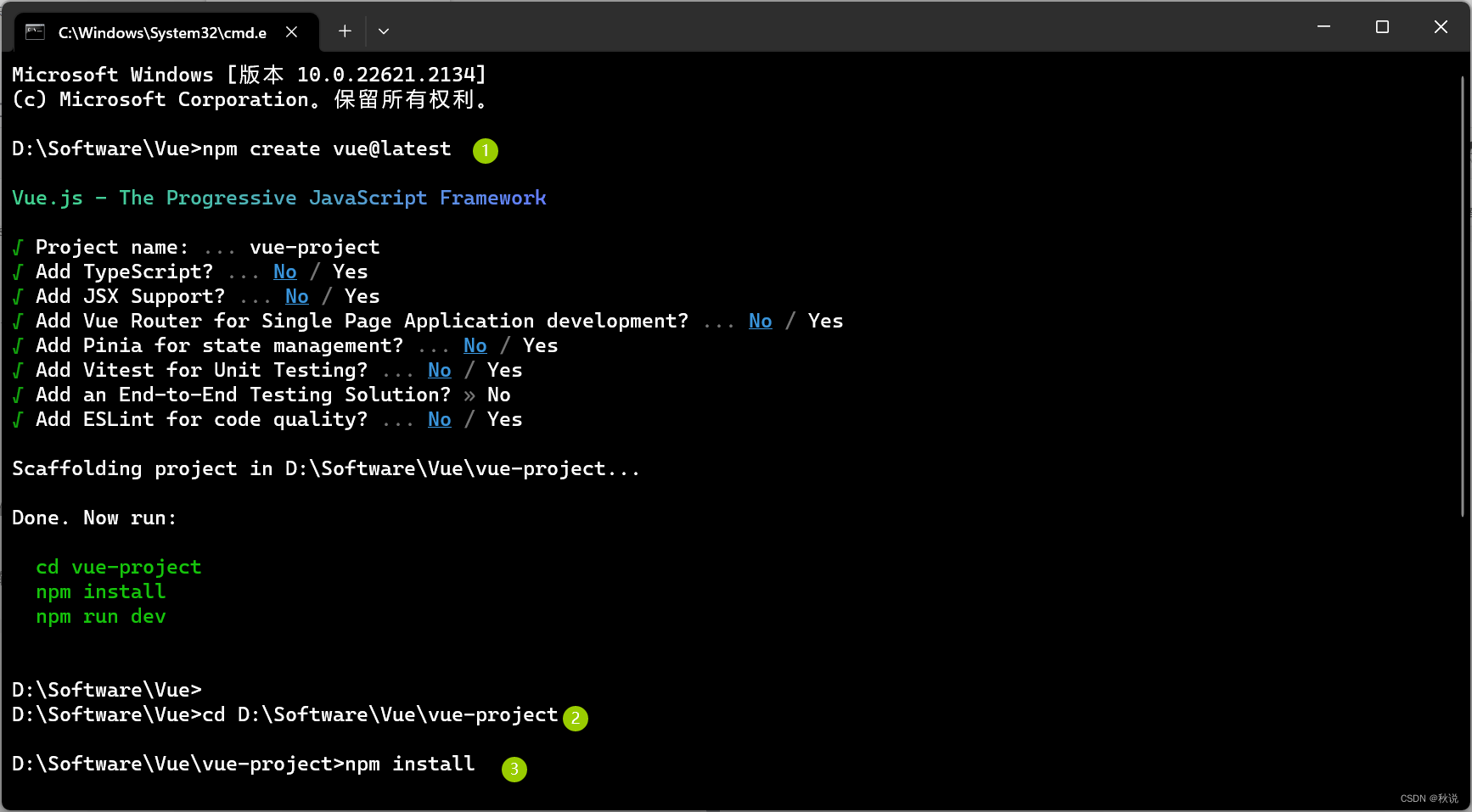Viewport: 1472px width, 812px height.
Task: Click the green 'npm install' suggestion
Action: (x=101, y=592)
